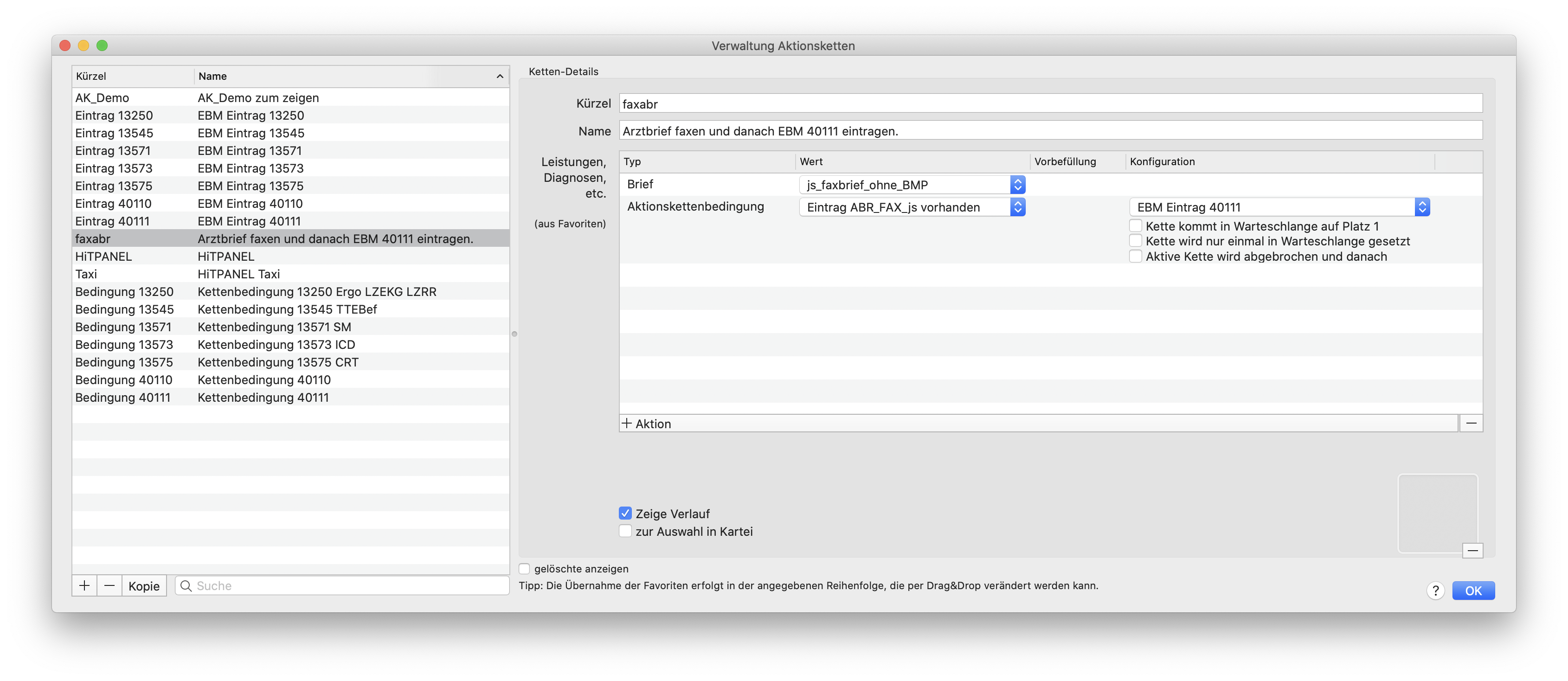Enable zur Auswahl in Kartei

[x=625, y=531]
